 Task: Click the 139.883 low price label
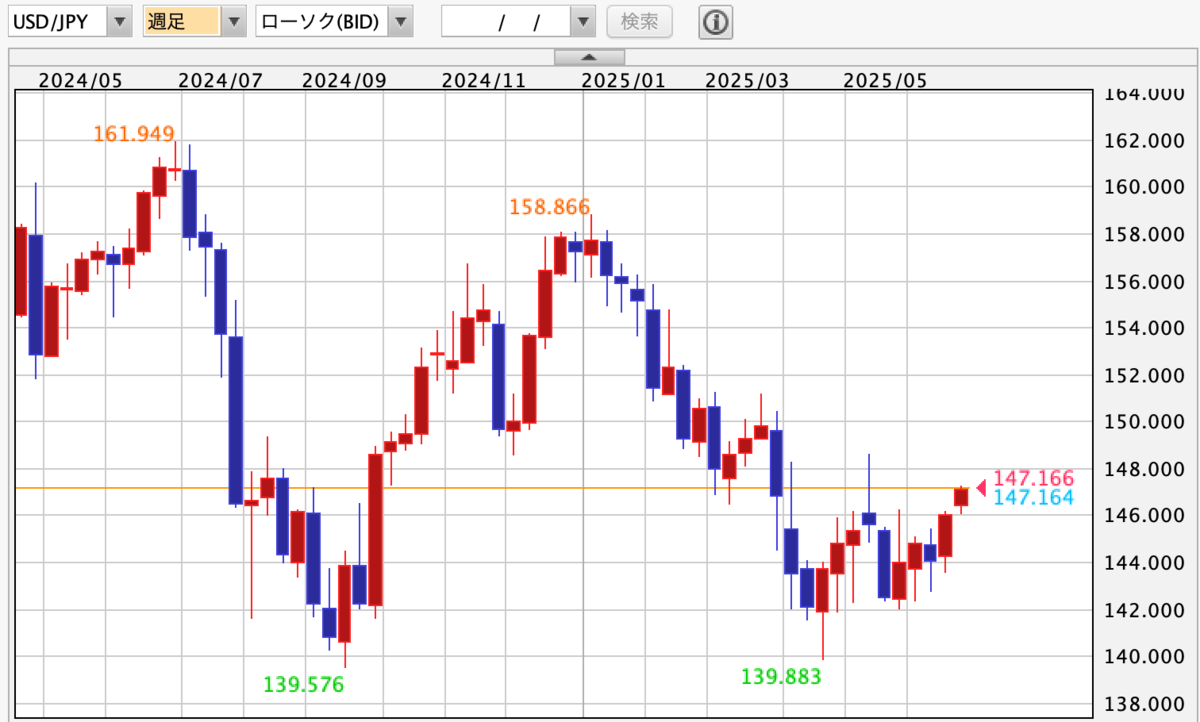(781, 677)
